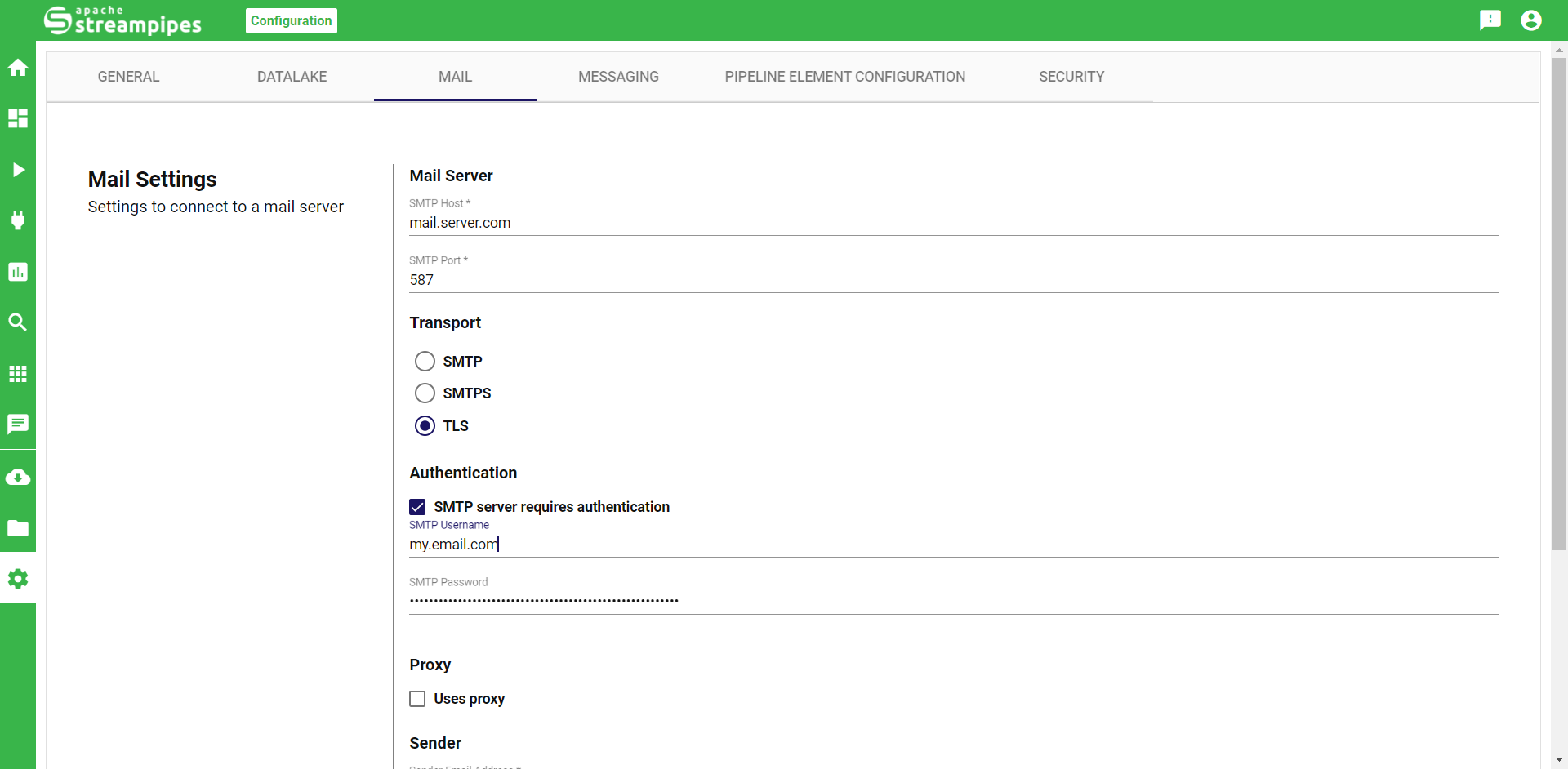Click the Apache StreamPipes logo
The image size is (1568, 769).
point(122,20)
